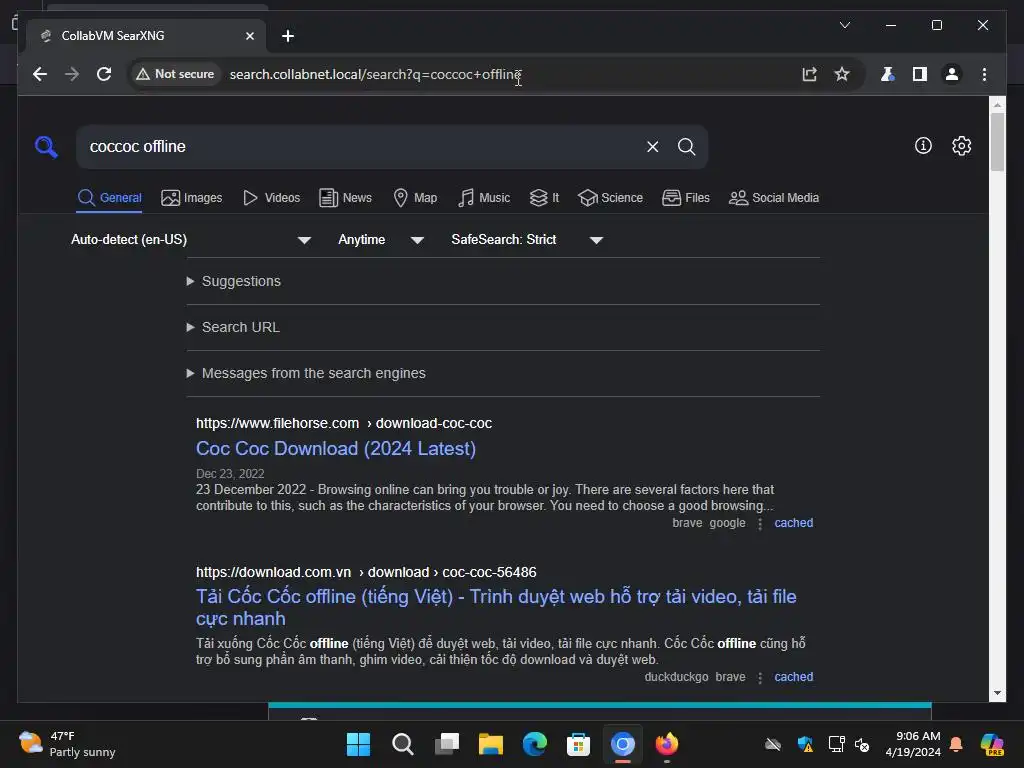
Task: Open Tải Cốc Cốc offline result
Action: click(496, 607)
